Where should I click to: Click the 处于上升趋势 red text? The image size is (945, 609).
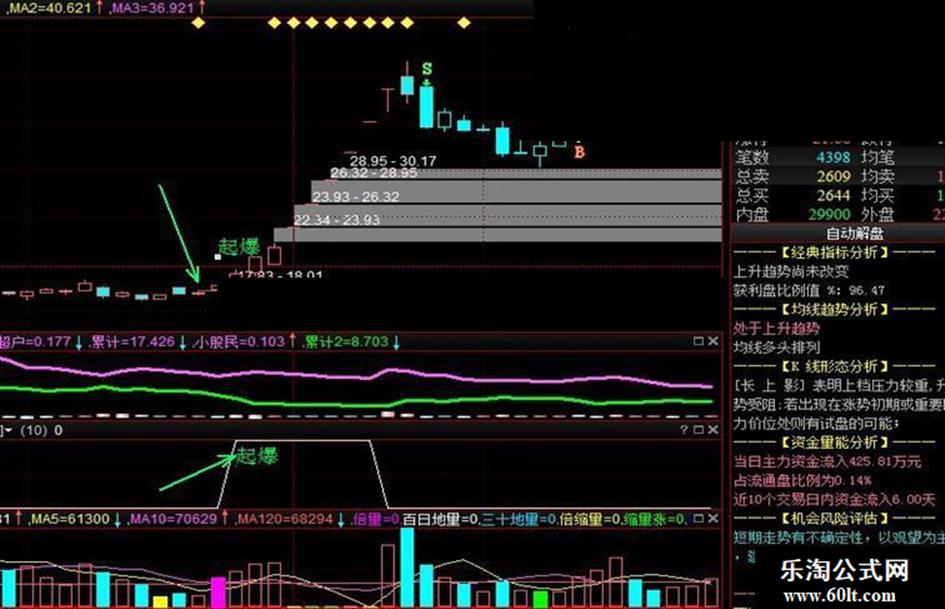point(776,329)
